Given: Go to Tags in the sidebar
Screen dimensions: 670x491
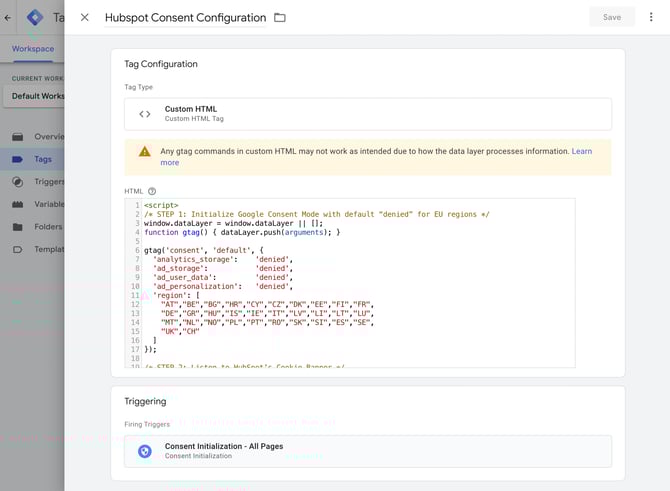Looking at the screenshot, I should point(42,159).
